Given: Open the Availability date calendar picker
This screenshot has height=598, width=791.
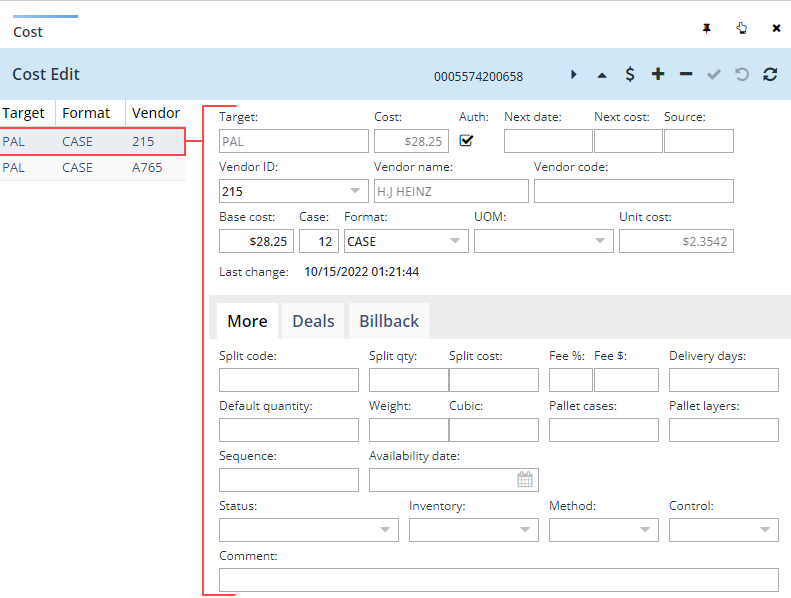Looking at the screenshot, I should (x=524, y=480).
